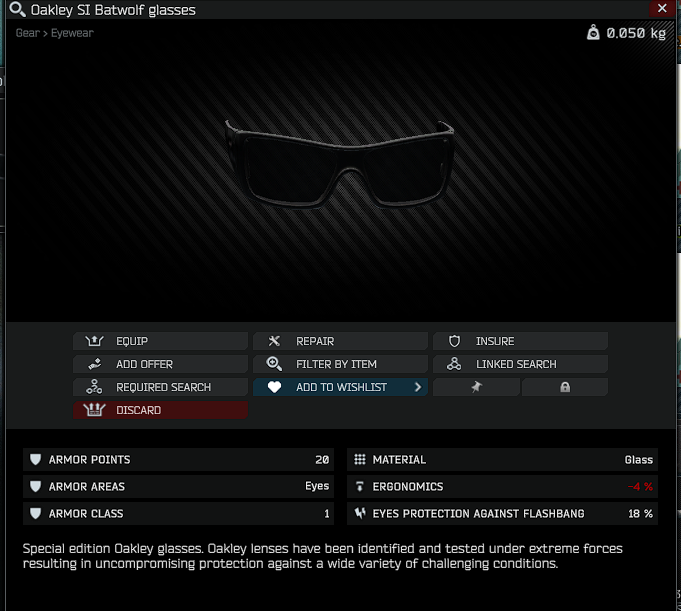Click the Gear breadcrumb link
Image resolution: width=681 pixels, height=611 pixels.
click(x=28, y=33)
